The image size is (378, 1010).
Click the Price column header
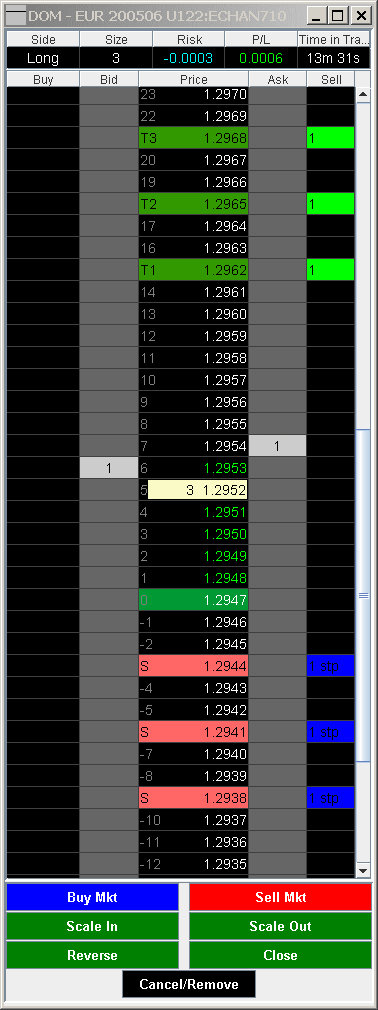click(194, 79)
